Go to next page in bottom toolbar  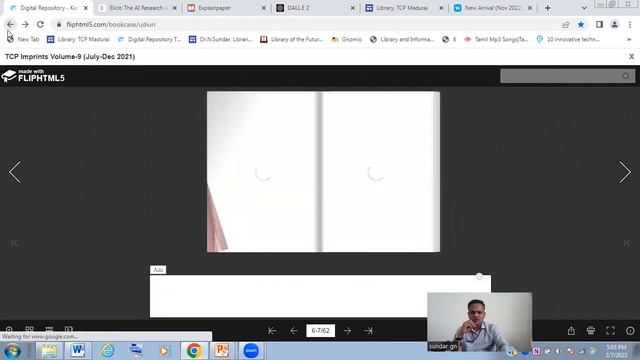(x=347, y=331)
